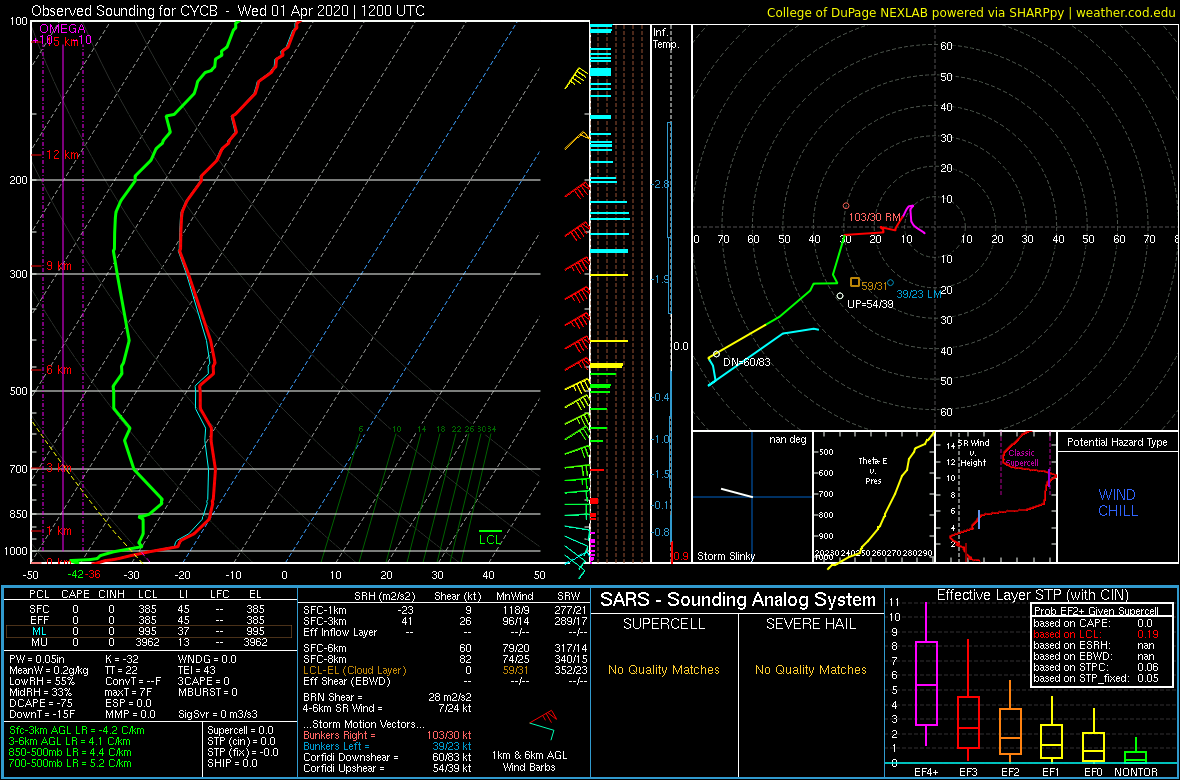This screenshot has height=780, width=1180.
Task: Click the Potential Hazard Type header
Action: 1117,442
